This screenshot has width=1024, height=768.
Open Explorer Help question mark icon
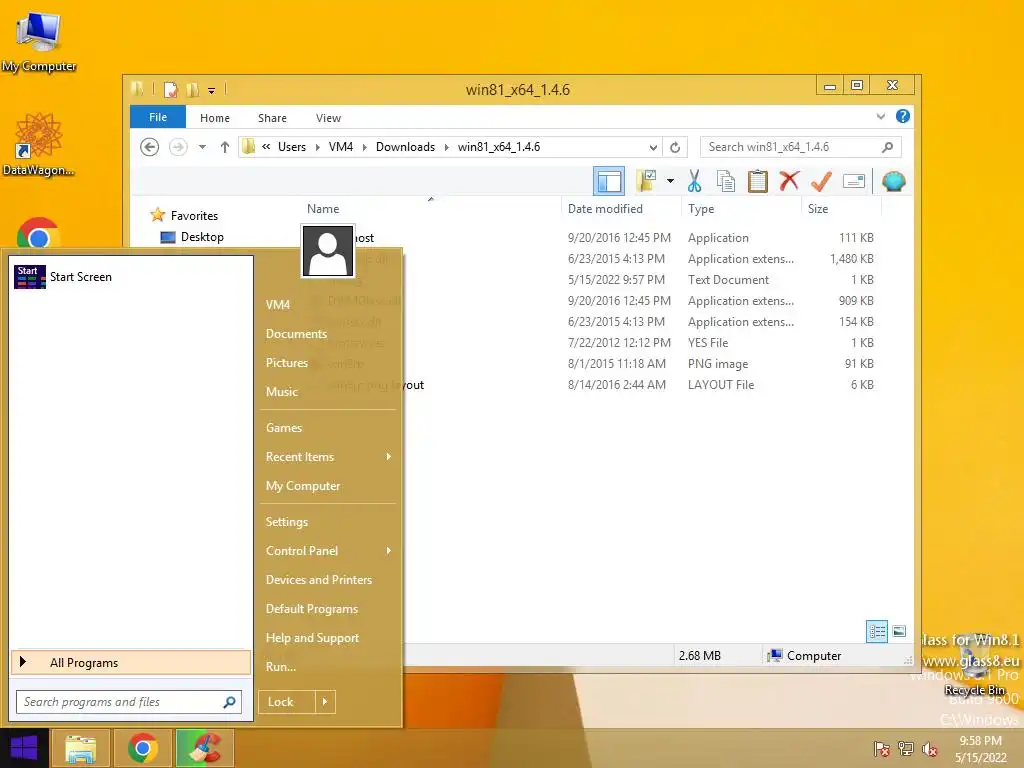coord(903,116)
